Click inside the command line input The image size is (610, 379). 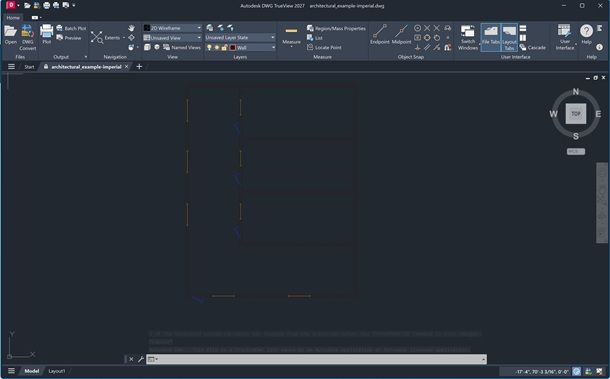(x=316, y=359)
